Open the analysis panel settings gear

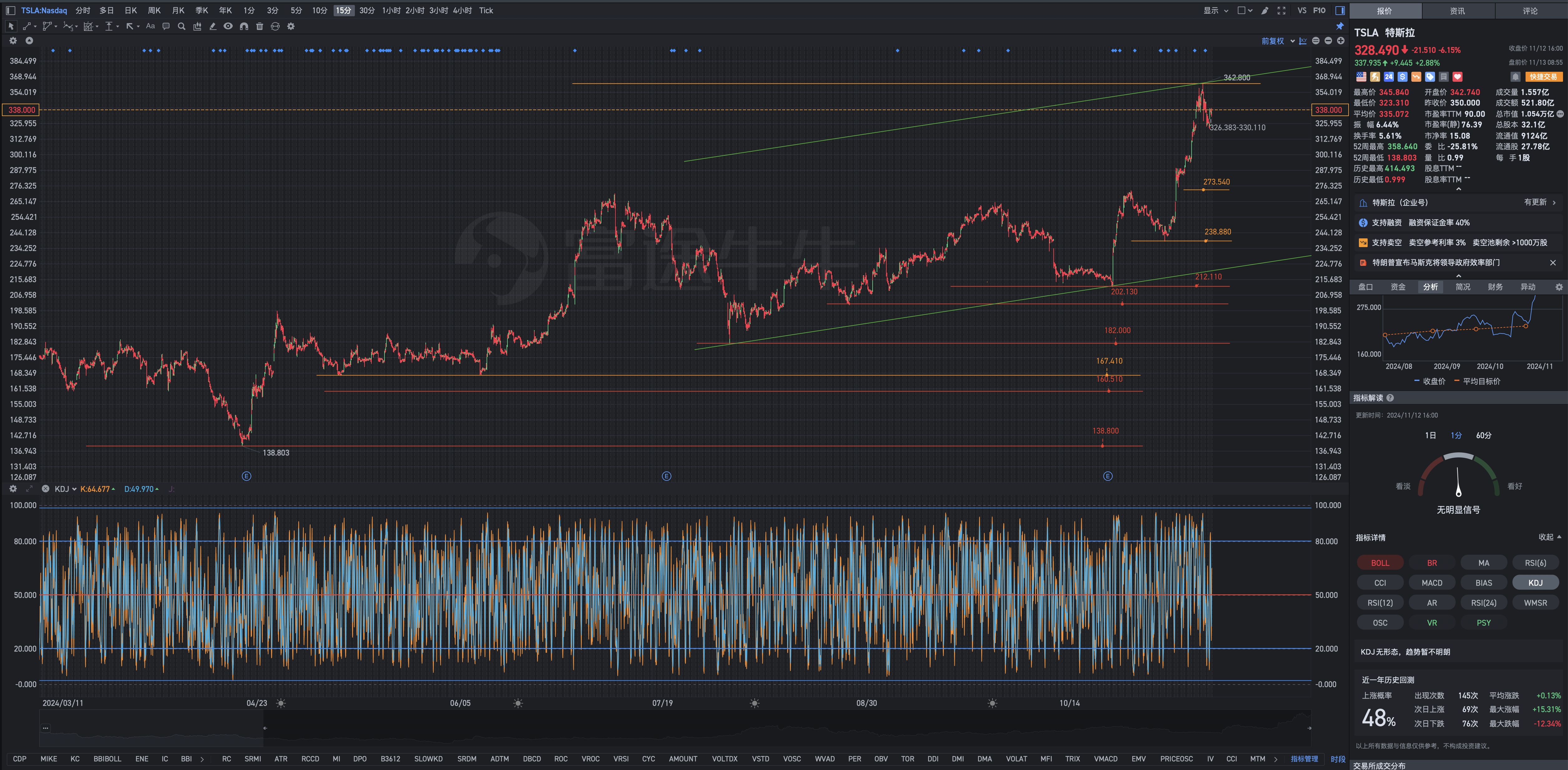(1559, 287)
